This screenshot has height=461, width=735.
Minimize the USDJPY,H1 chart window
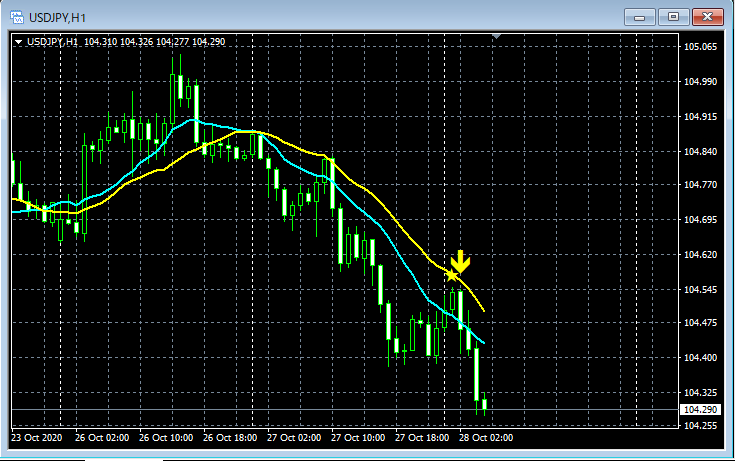pyautogui.click(x=639, y=17)
